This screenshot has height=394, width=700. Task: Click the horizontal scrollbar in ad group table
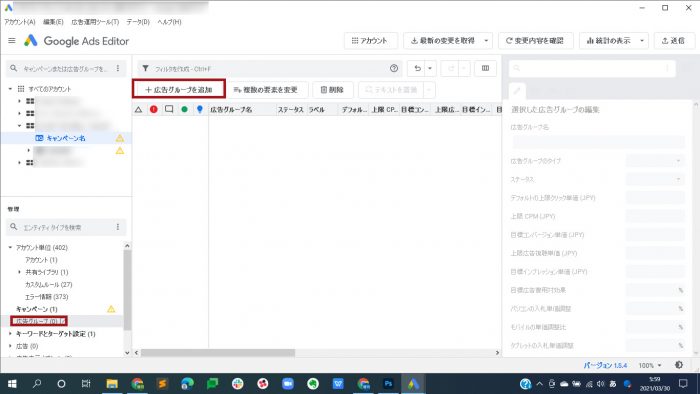click(x=218, y=353)
